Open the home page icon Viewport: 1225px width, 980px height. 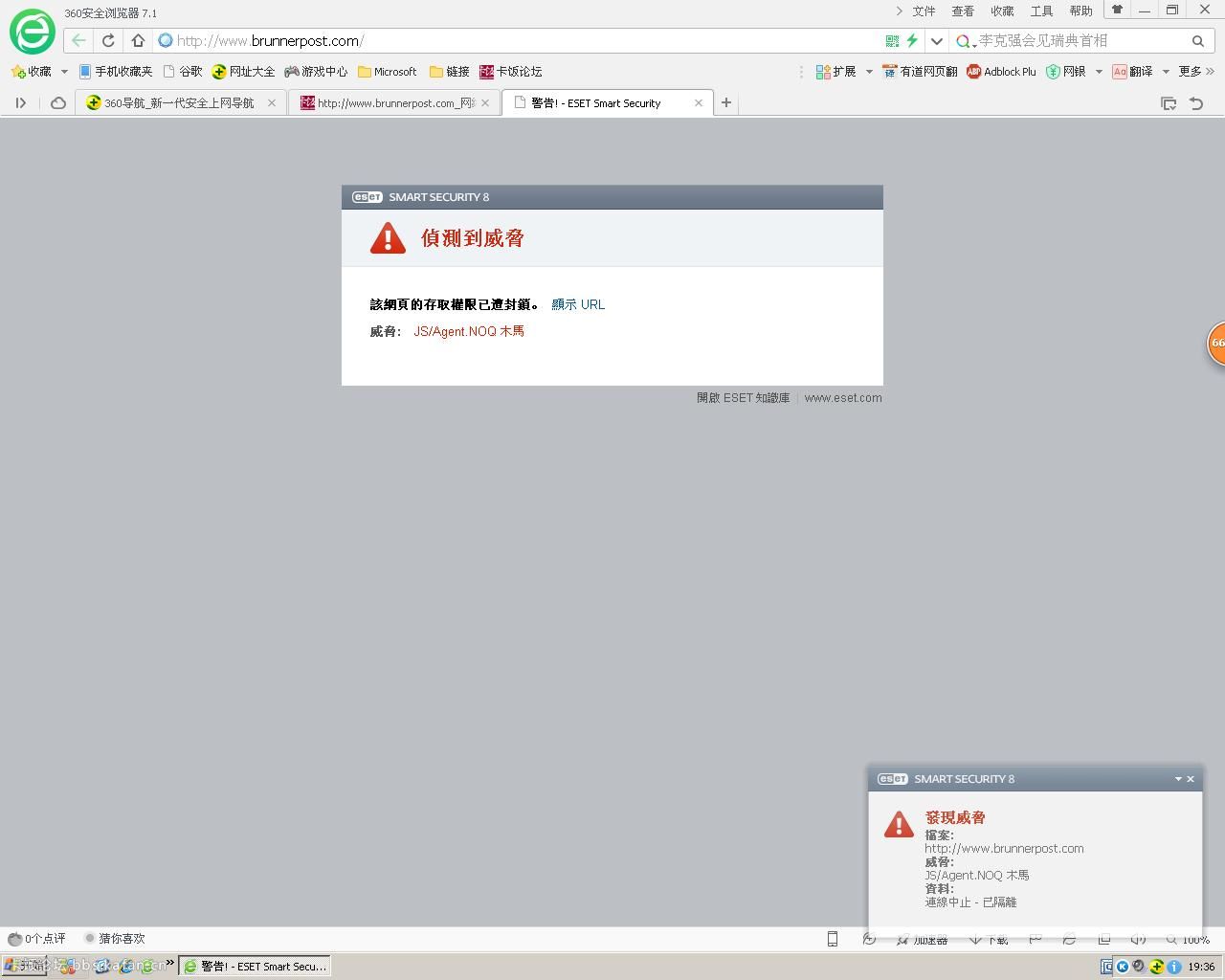point(138,41)
